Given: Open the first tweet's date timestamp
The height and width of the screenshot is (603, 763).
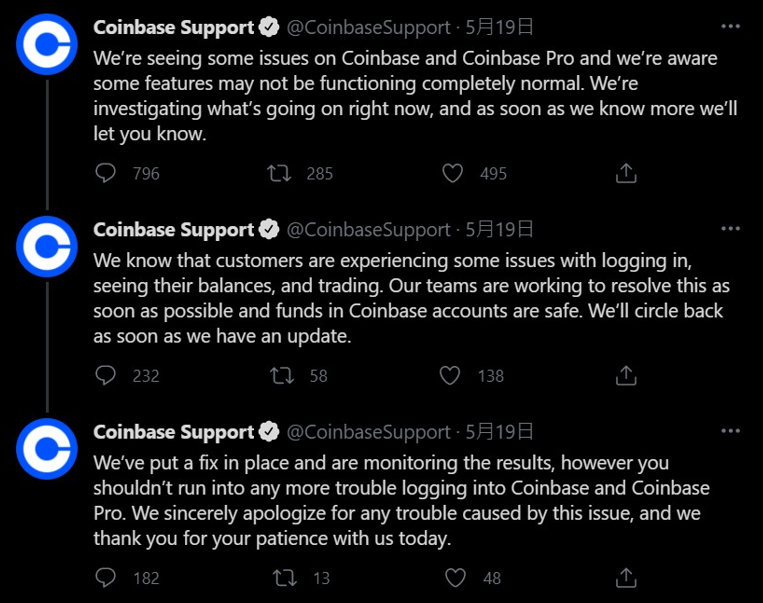Looking at the screenshot, I should 499,26.
